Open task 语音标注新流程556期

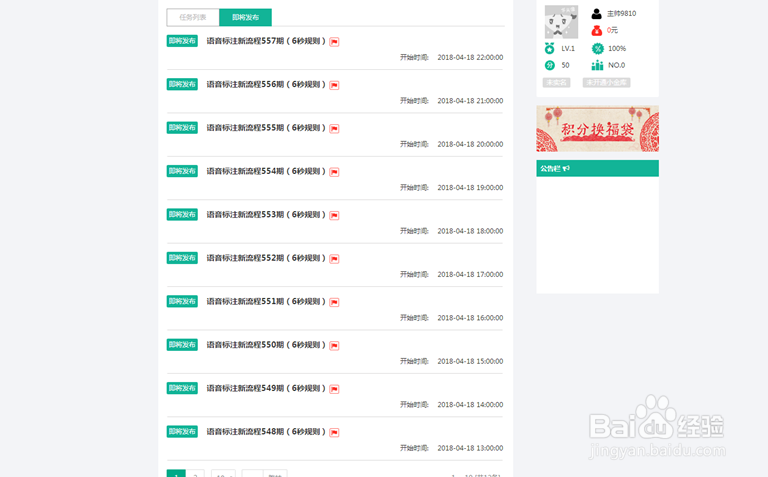(266, 84)
